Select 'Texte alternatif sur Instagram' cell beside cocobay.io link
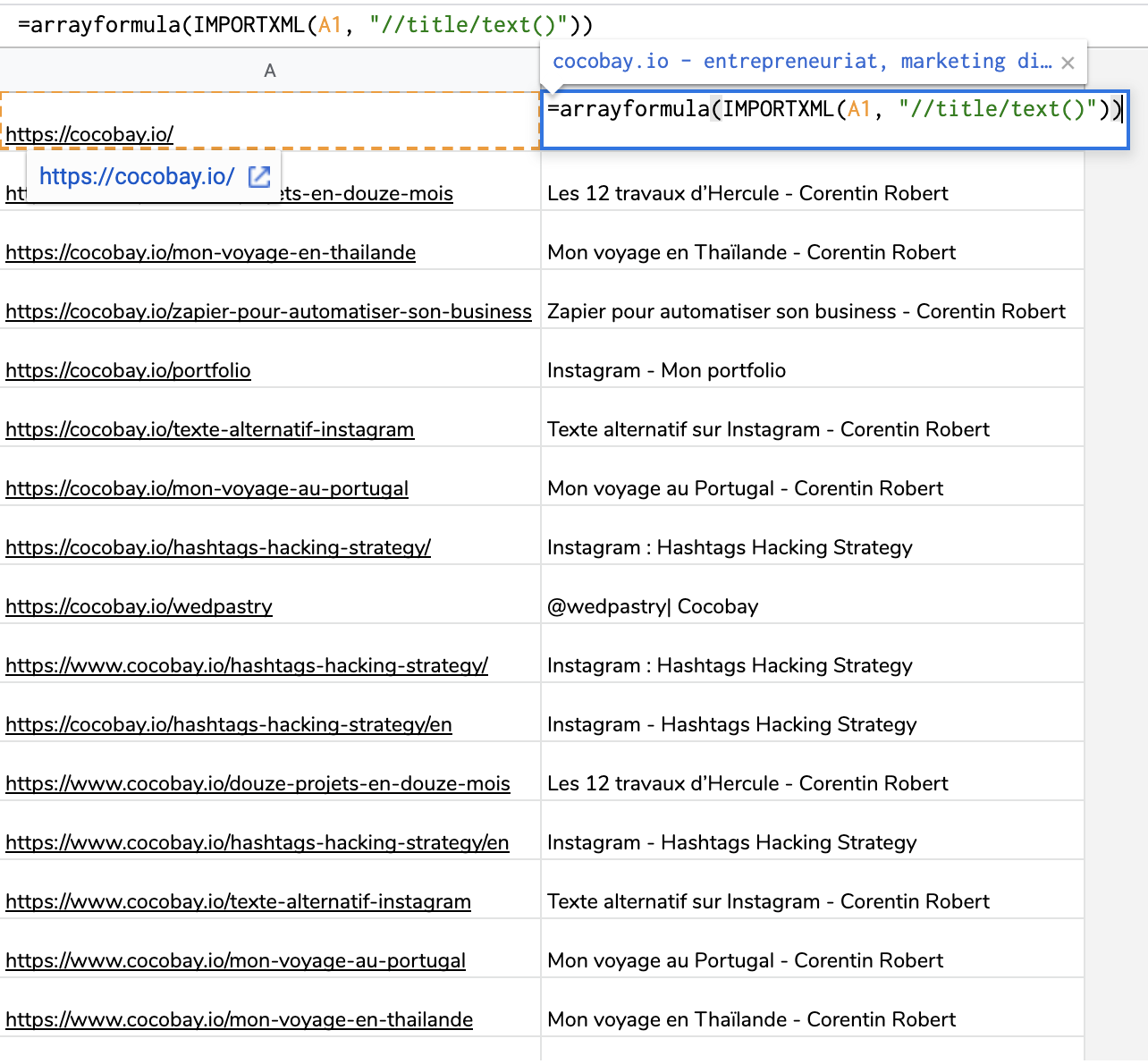Viewport: 1148px width, 1064px height. point(813,418)
